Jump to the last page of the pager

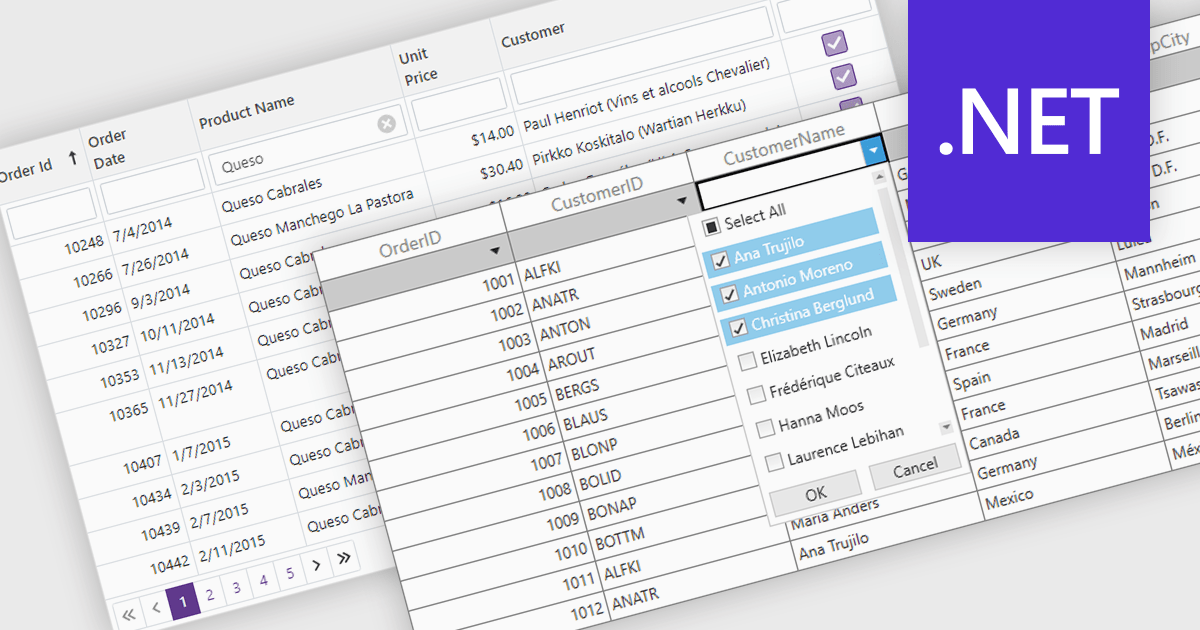coord(344,558)
